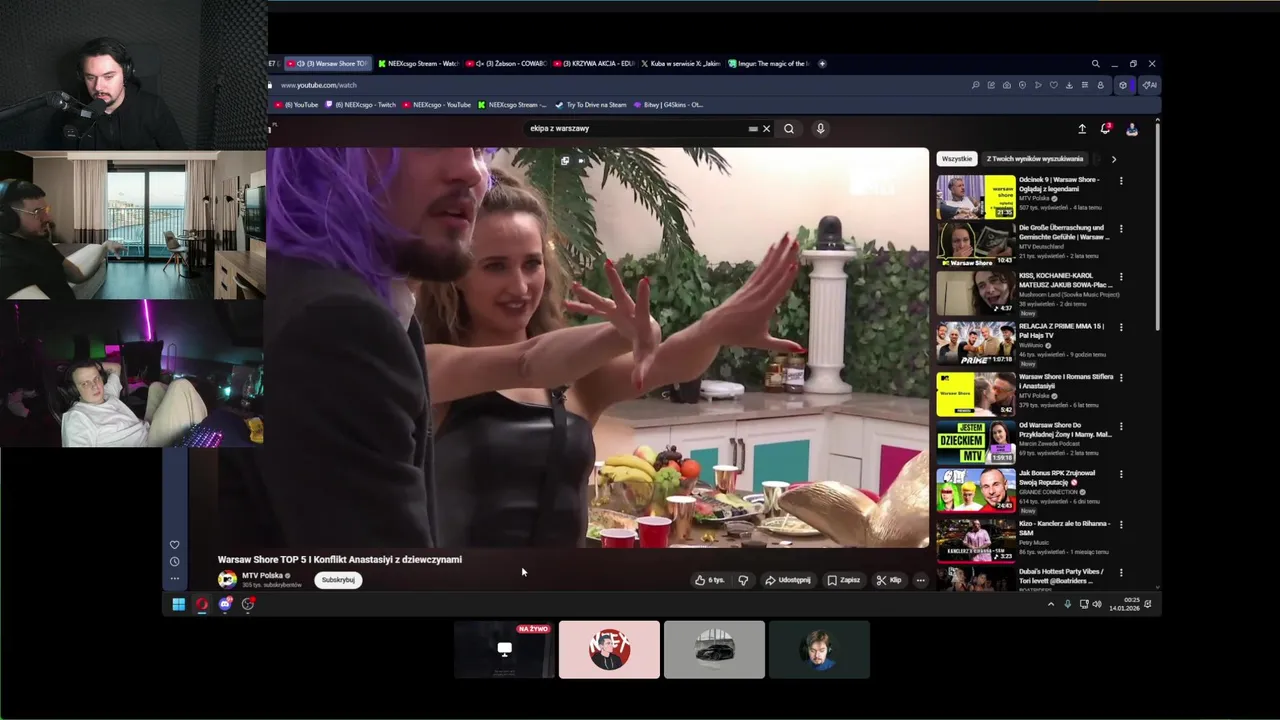Clear the search field with the X
Image resolution: width=1280 pixels, height=720 pixels.
coord(767,128)
